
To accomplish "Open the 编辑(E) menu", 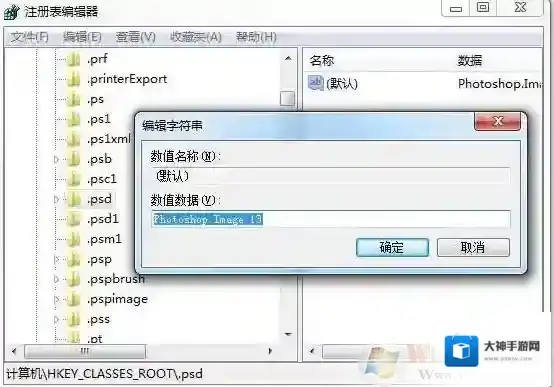I will click(x=82, y=37).
